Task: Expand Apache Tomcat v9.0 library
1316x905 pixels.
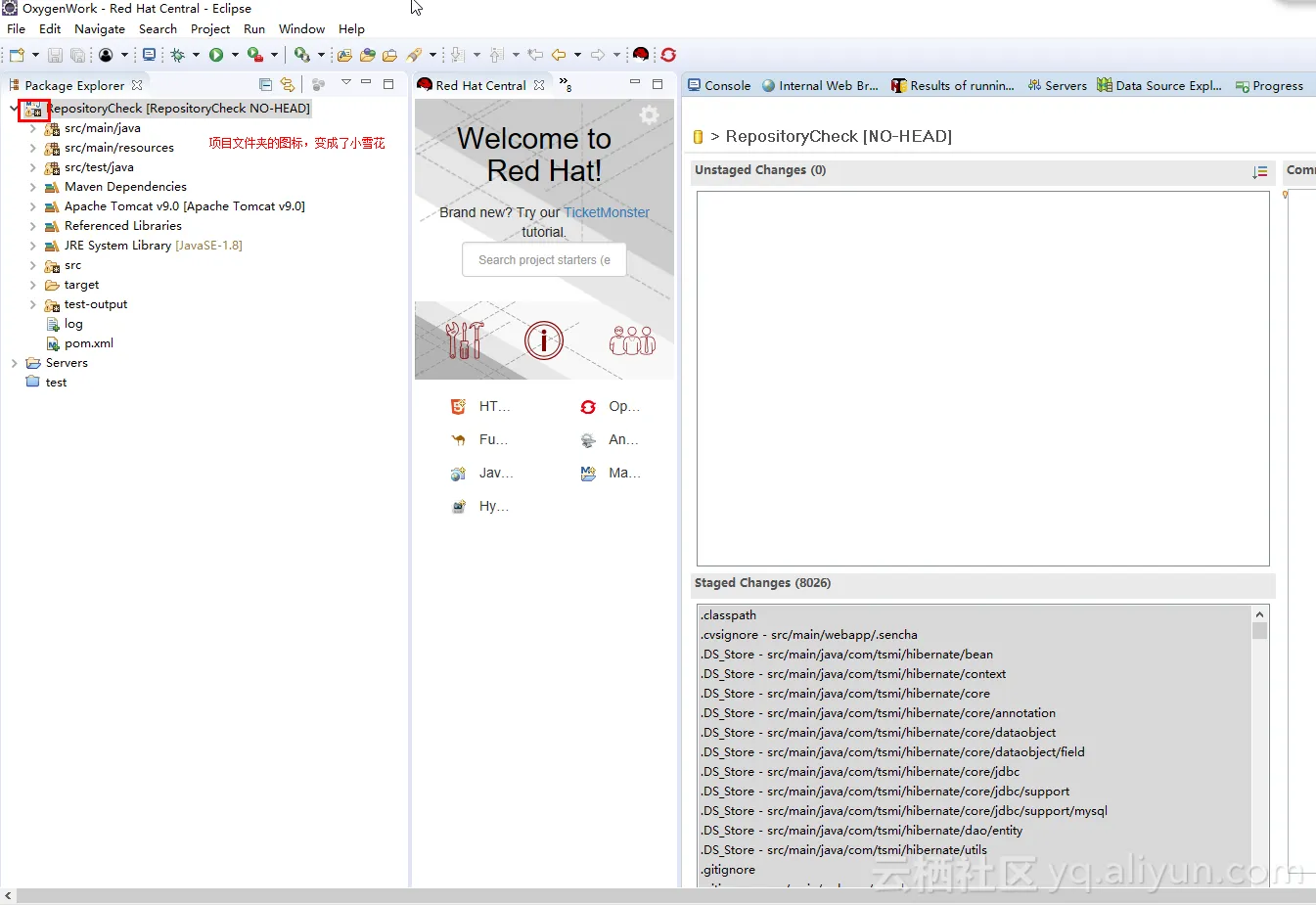Action: (32, 206)
